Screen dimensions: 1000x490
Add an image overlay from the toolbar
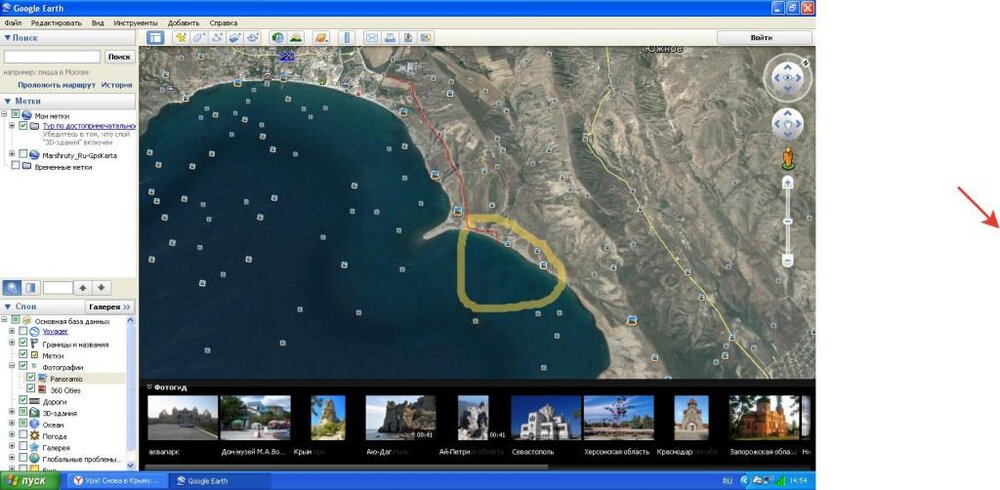(235, 38)
